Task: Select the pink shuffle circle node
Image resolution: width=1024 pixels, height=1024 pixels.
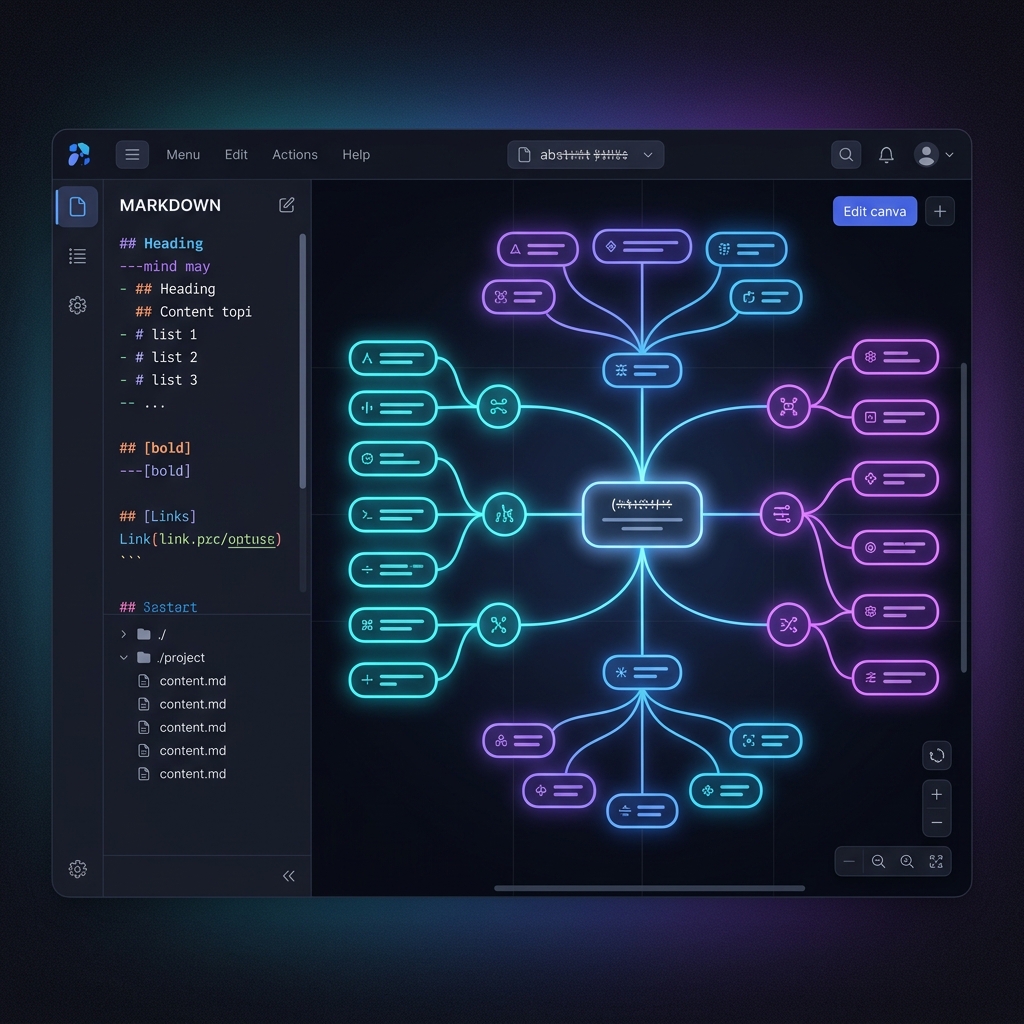Action: (788, 625)
